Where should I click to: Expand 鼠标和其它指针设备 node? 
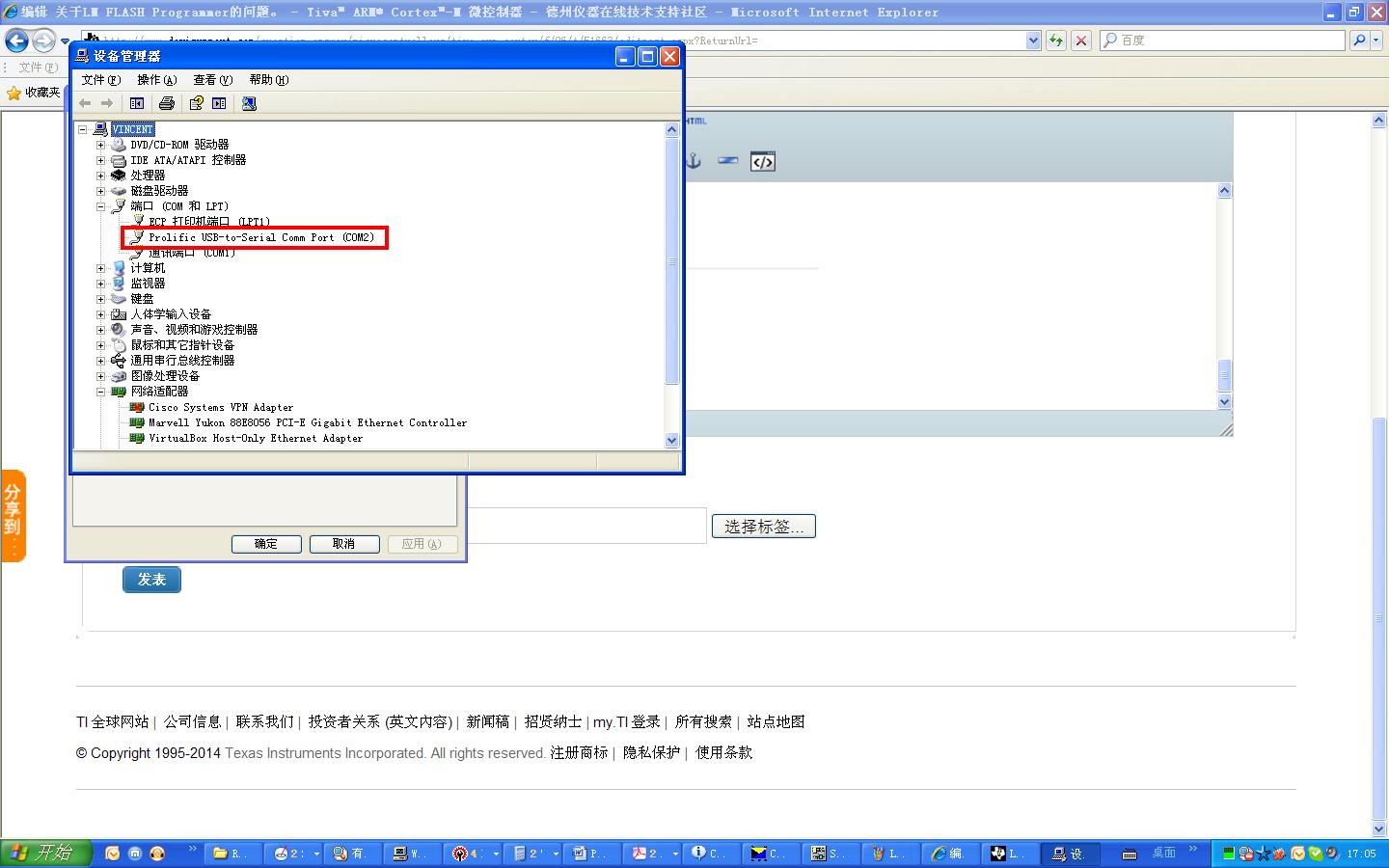coord(100,345)
